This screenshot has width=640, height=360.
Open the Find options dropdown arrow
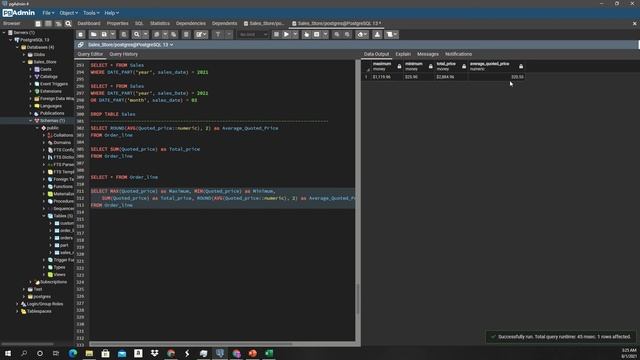click(x=145, y=35)
